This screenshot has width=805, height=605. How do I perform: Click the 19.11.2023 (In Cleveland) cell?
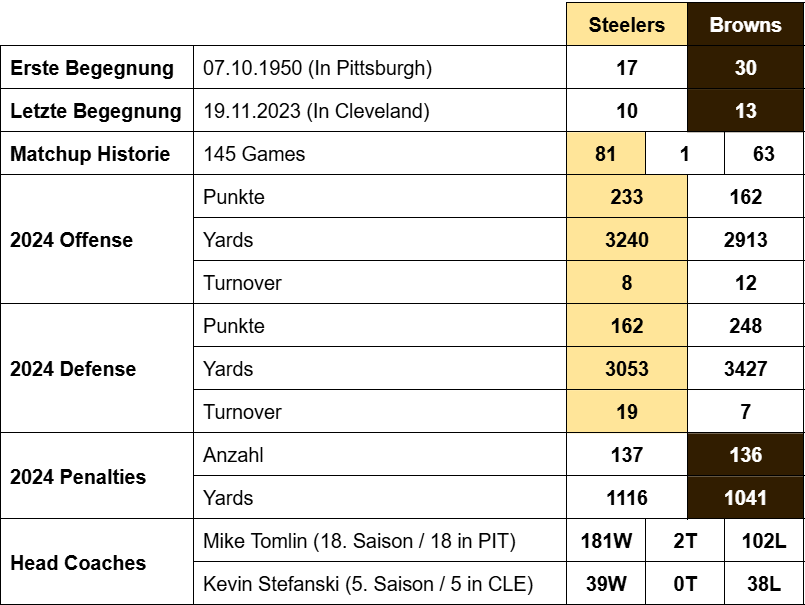pyautogui.click(x=380, y=111)
